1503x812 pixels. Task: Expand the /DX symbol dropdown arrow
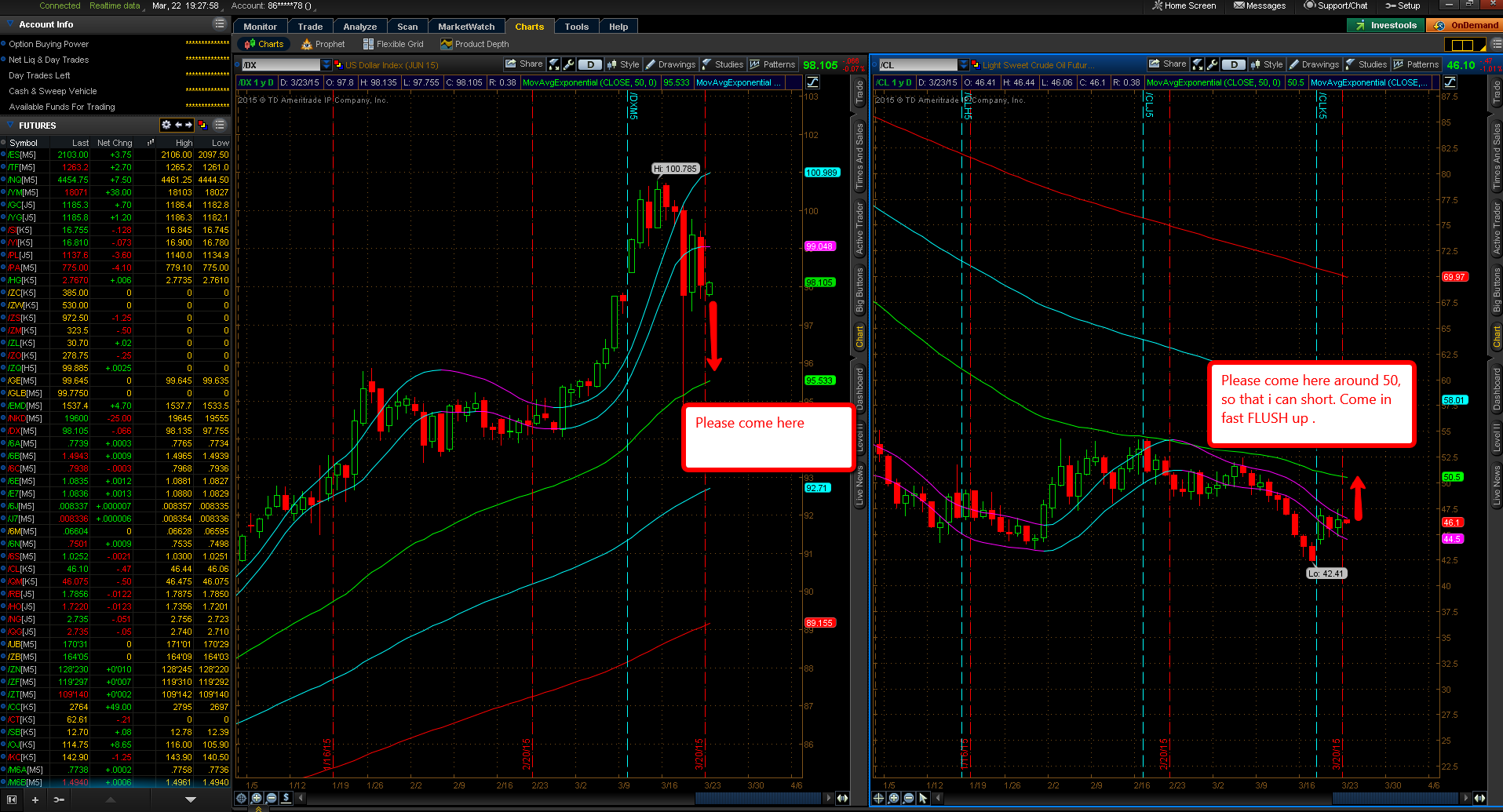(327, 64)
